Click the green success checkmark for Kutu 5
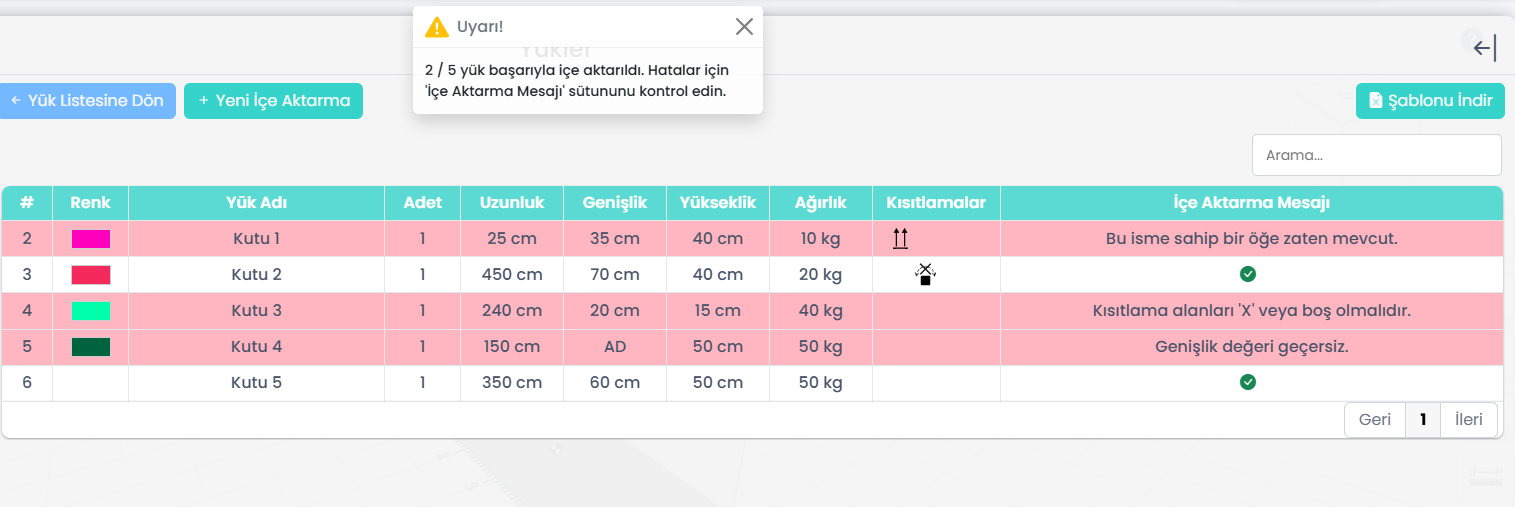This screenshot has height=507, width=1515. click(1248, 382)
